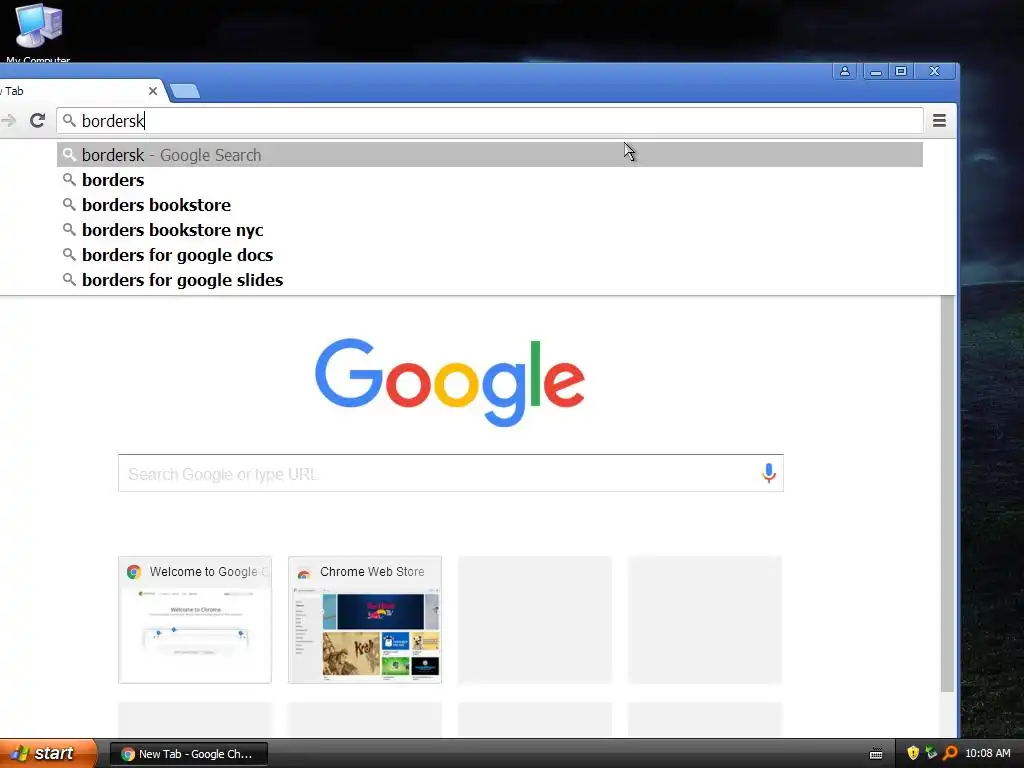Click the security shield tray icon

[913, 753]
